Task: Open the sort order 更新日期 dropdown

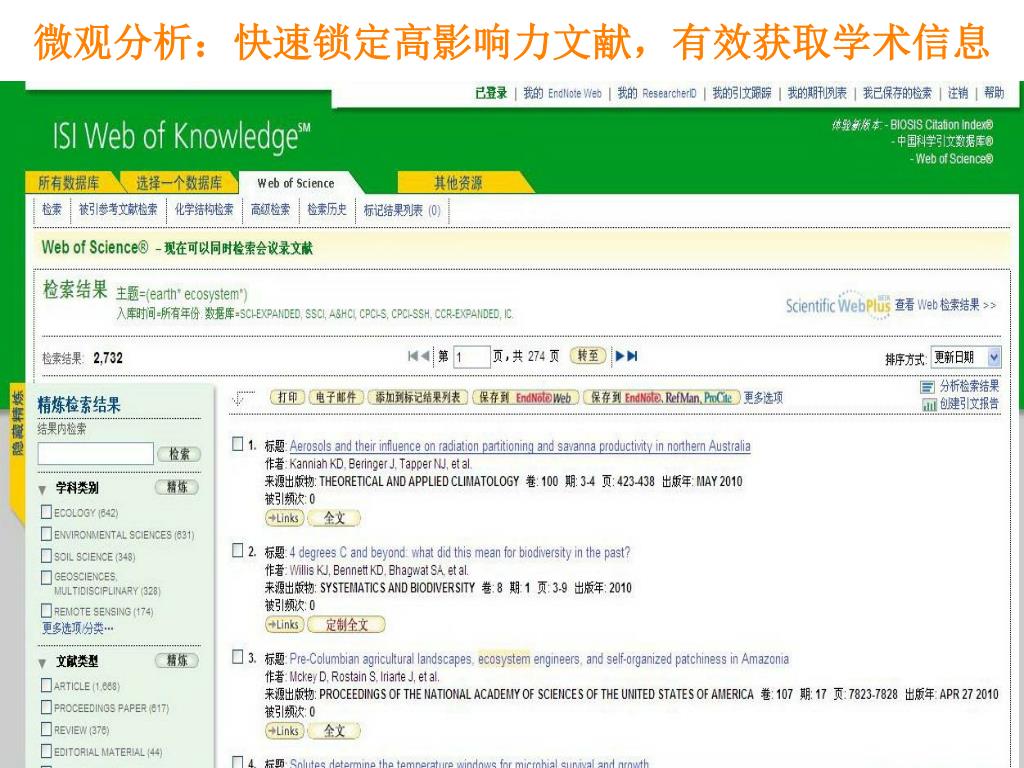Action: click(965, 357)
